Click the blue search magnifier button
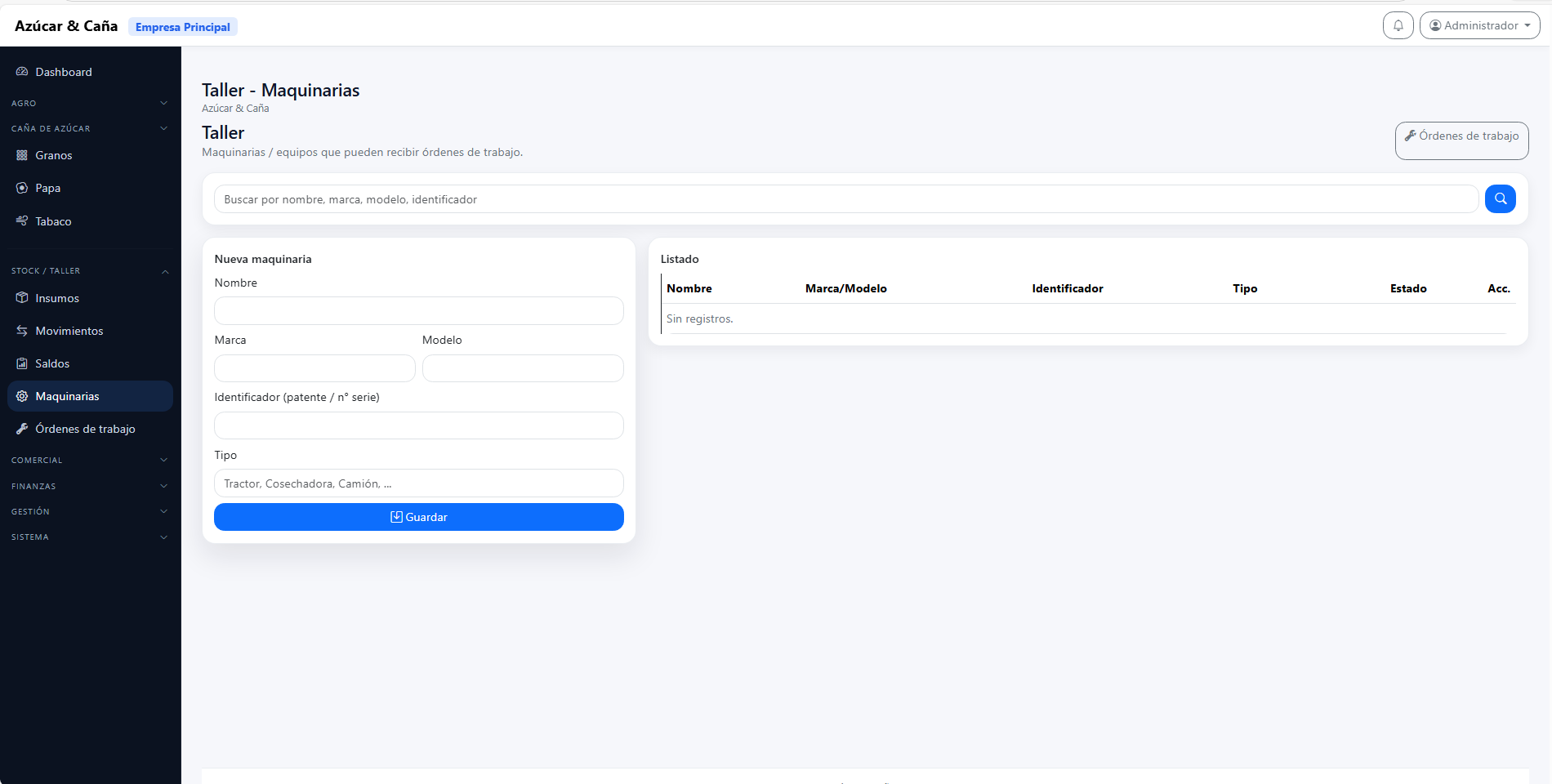 tap(1500, 199)
